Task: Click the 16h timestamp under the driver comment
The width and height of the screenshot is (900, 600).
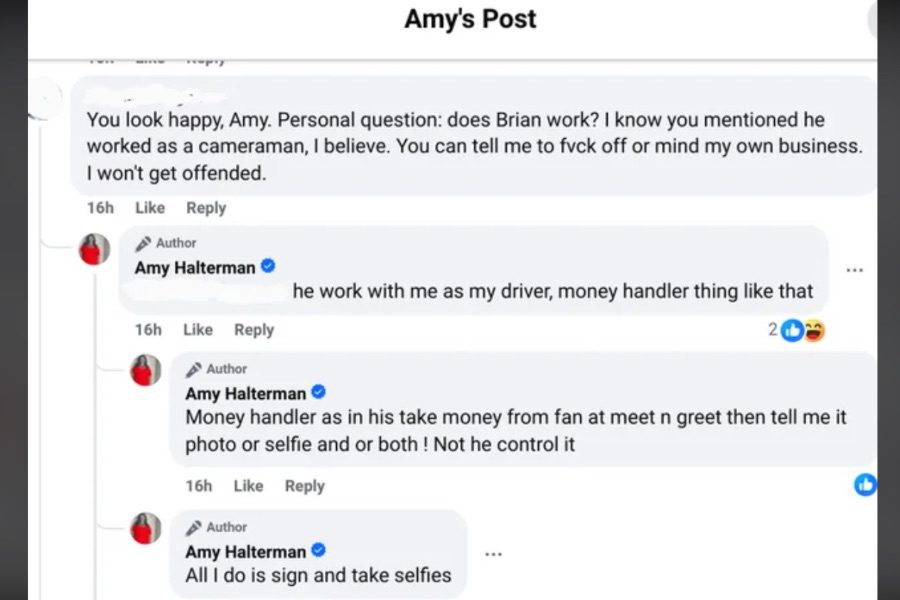Action: (x=148, y=330)
